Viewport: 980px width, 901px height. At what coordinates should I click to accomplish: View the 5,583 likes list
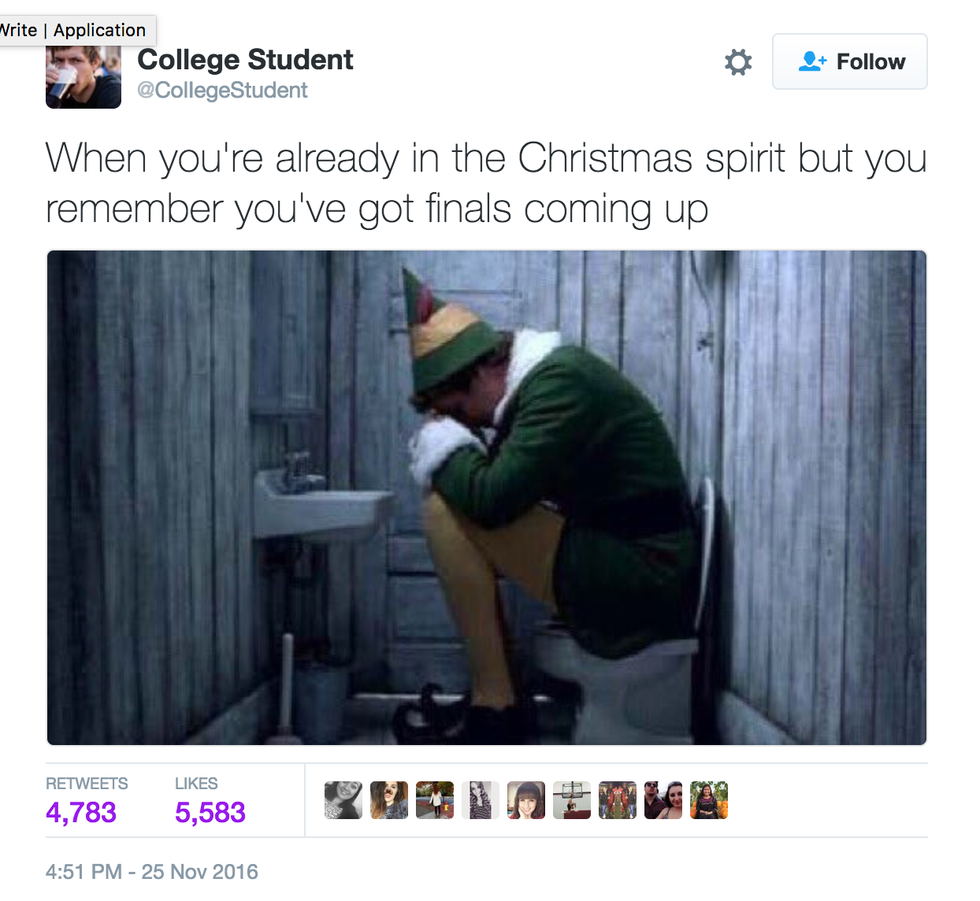pyautogui.click(x=210, y=812)
